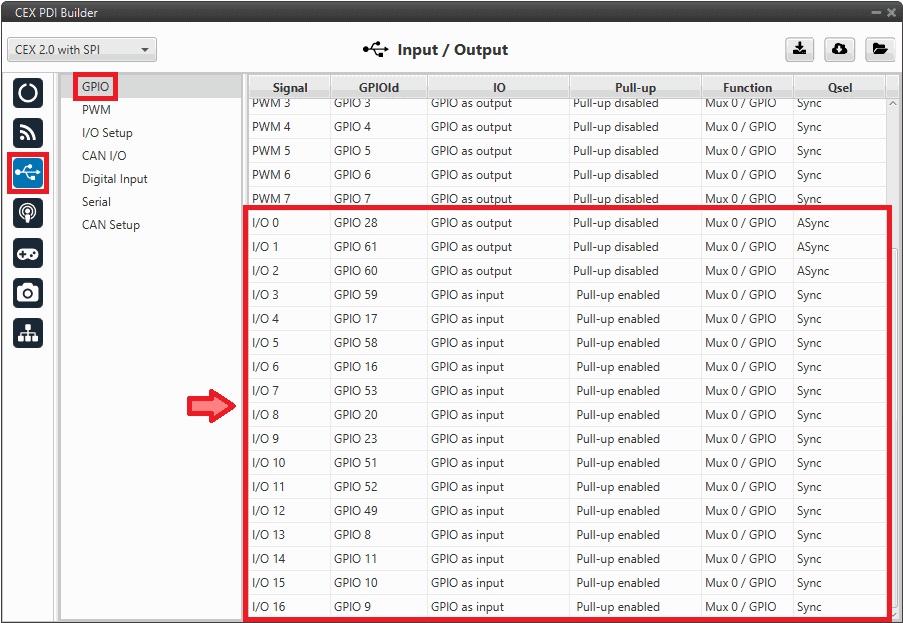903x623 pixels.
Task: Click the Function column header
Action: coord(747,87)
